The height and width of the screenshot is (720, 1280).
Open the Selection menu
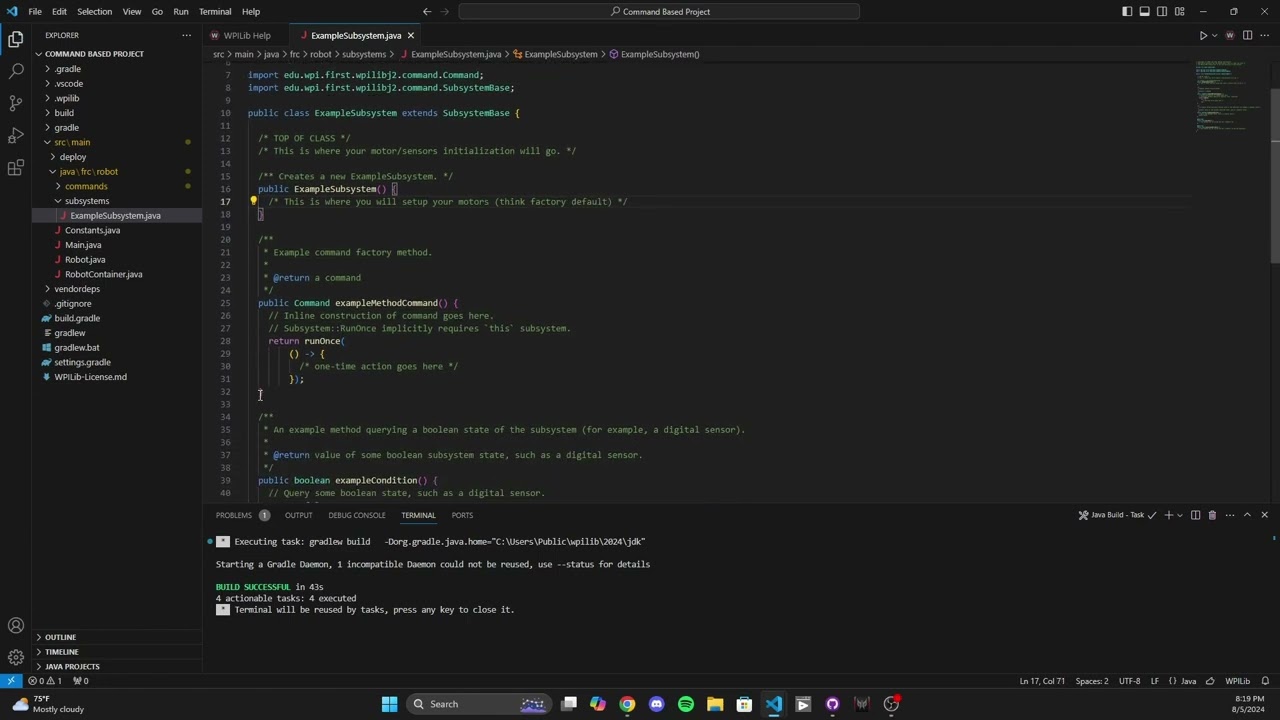click(94, 11)
